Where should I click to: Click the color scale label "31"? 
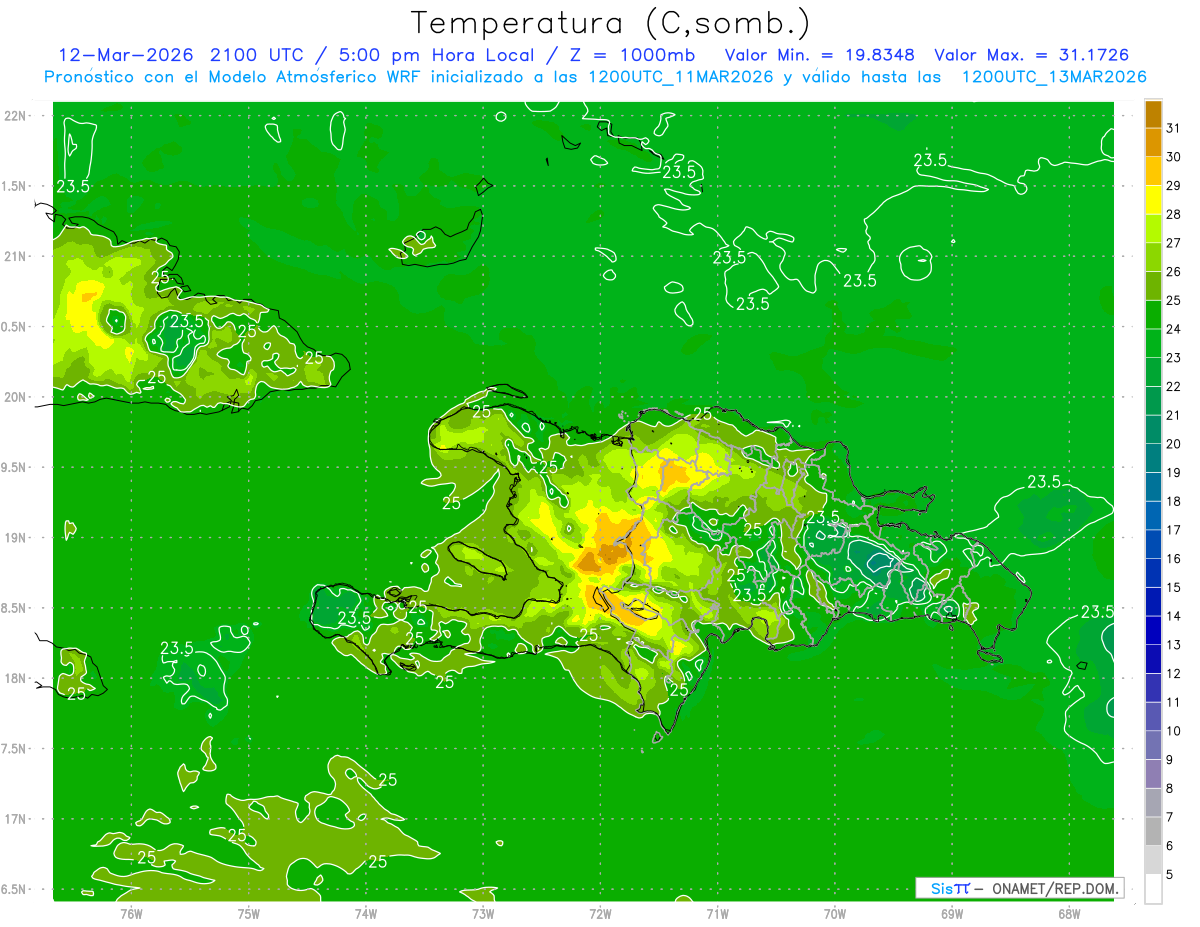coord(1174,128)
